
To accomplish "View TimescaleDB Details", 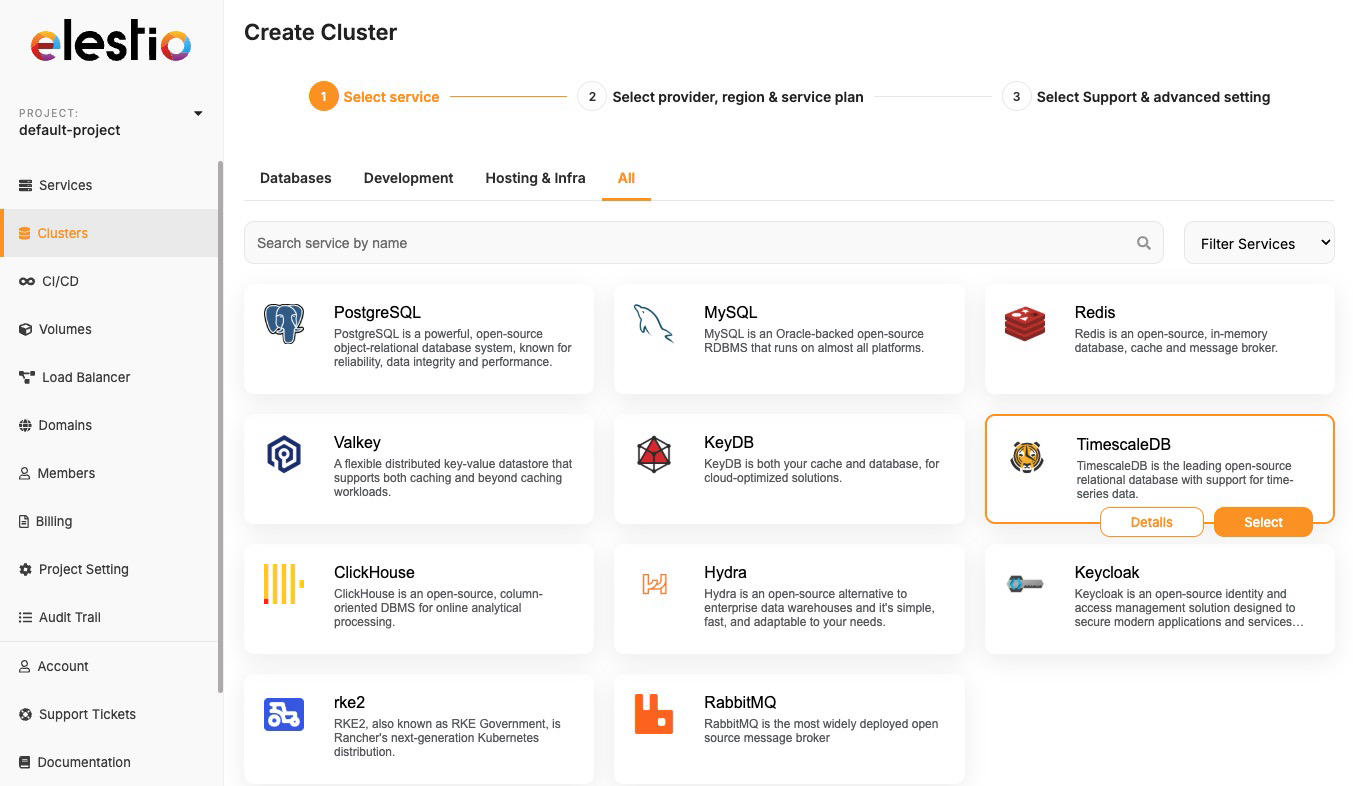I will point(1151,522).
